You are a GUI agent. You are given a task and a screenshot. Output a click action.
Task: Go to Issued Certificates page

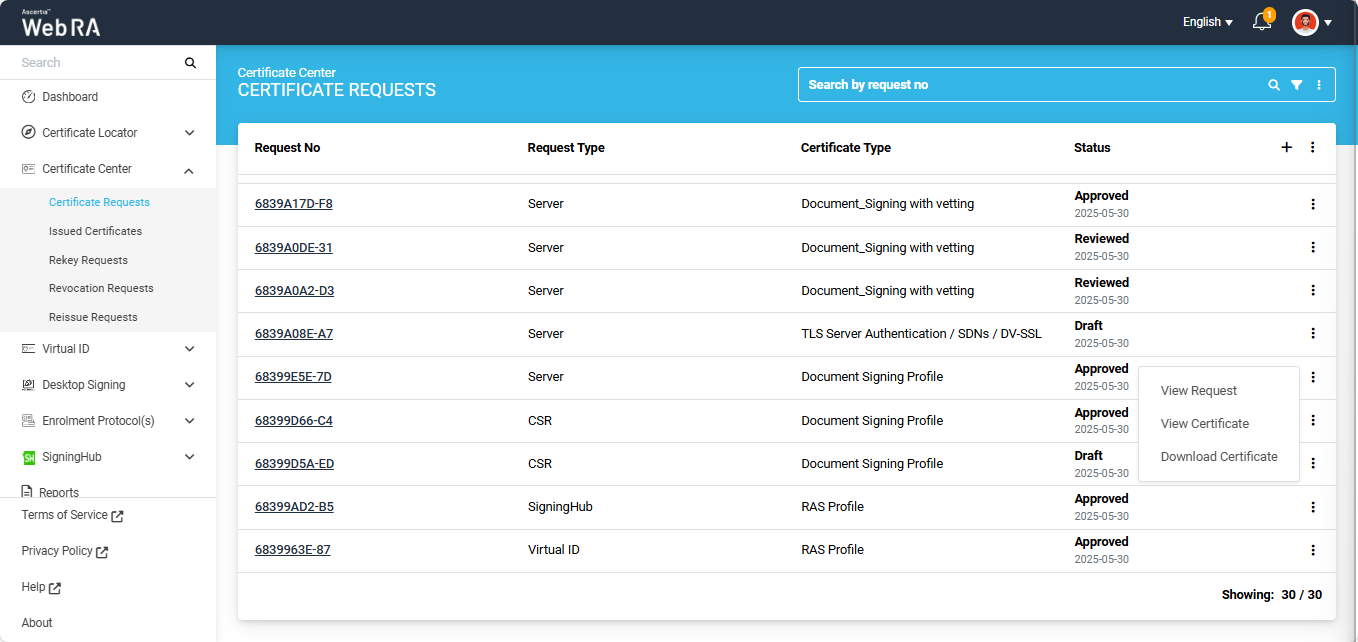[x=95, y=231]
